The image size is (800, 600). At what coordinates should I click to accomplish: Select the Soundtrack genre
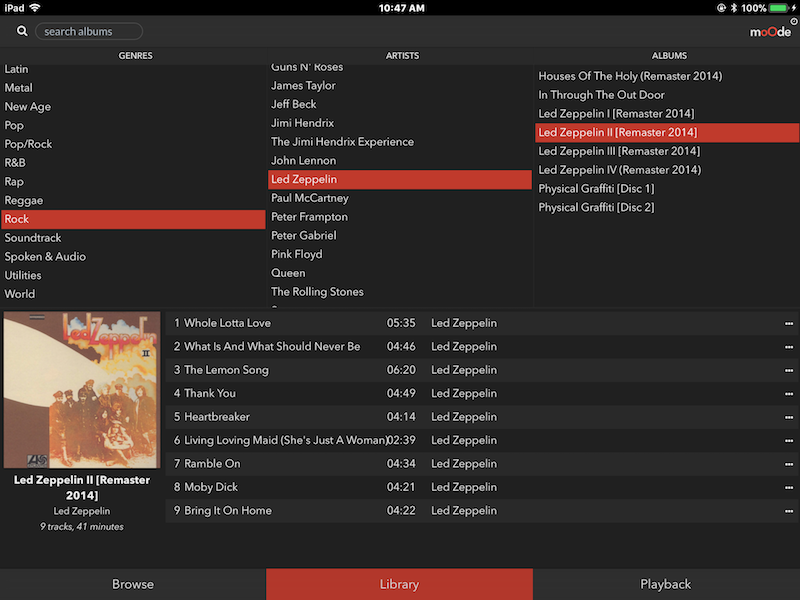point(133,238)
